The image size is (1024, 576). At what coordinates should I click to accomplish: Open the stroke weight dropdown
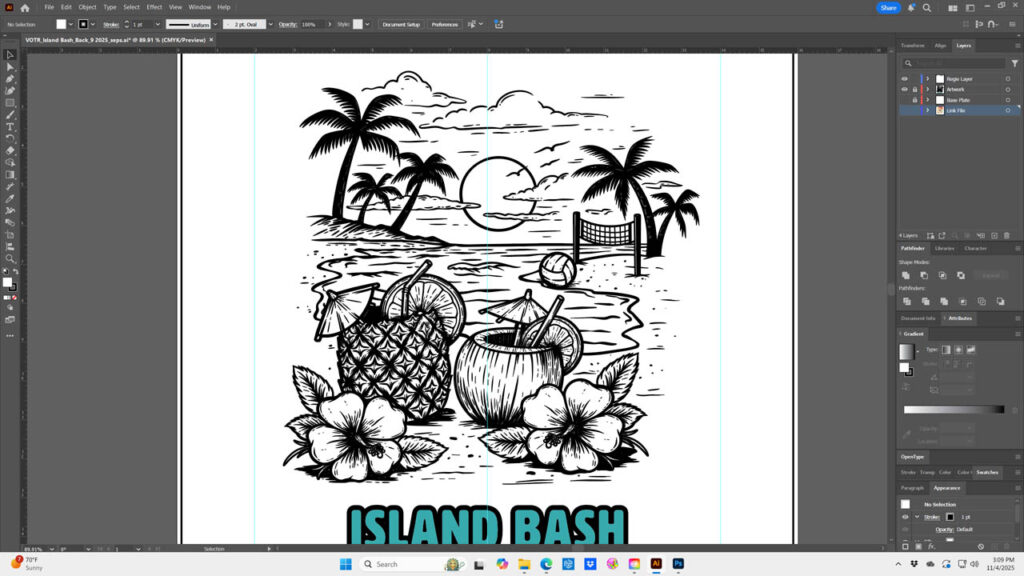157,24
